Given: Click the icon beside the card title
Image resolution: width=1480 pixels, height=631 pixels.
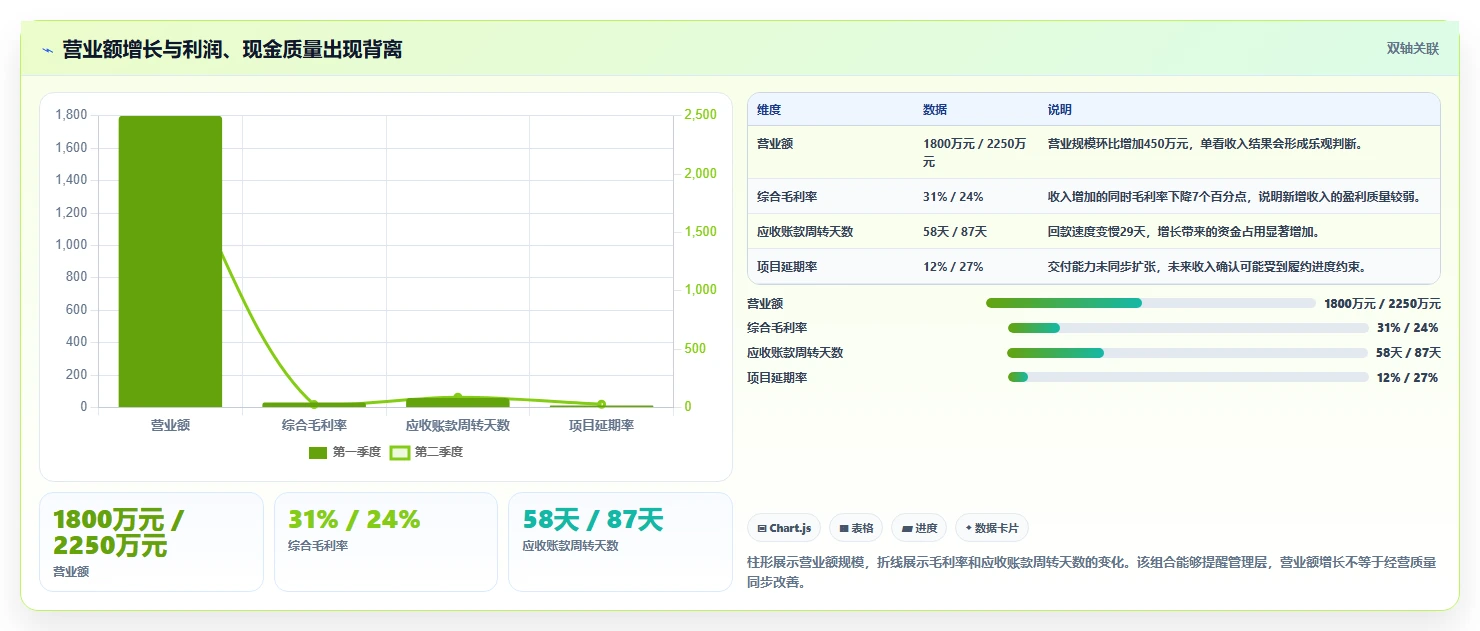Looking at the screenshot, I should [x=48, y=50].
